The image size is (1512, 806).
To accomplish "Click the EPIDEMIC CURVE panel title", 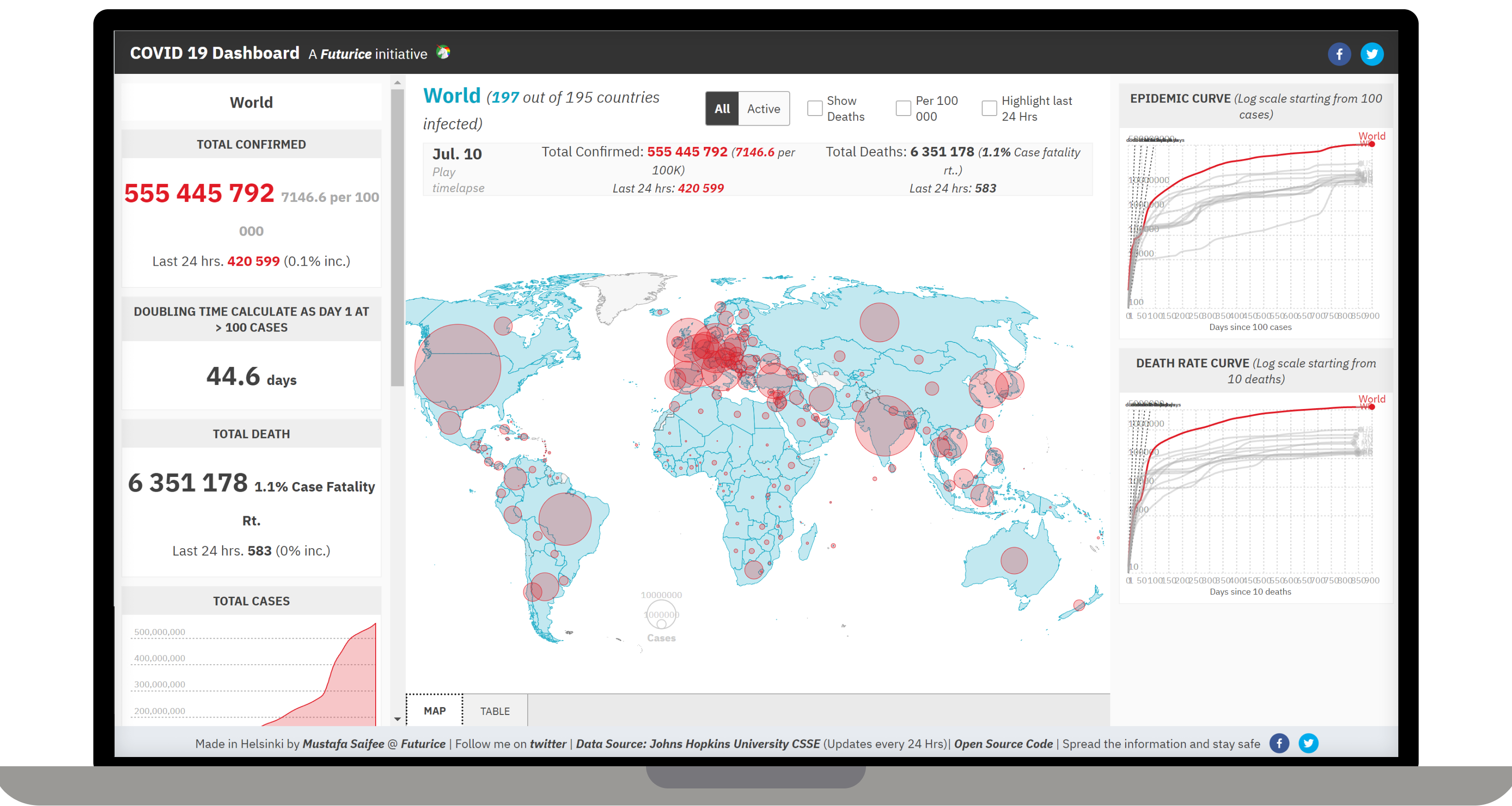I will 1256,106.
